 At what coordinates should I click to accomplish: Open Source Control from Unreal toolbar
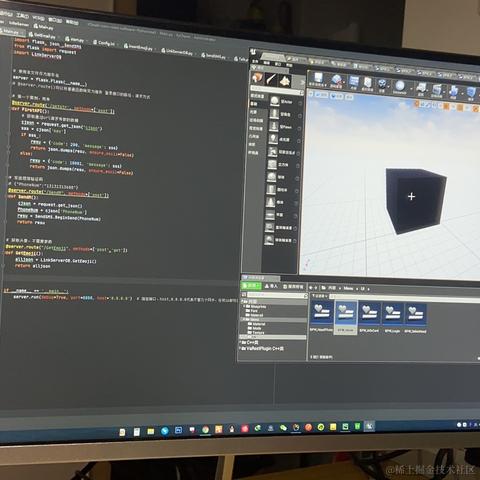click(336, 81)
